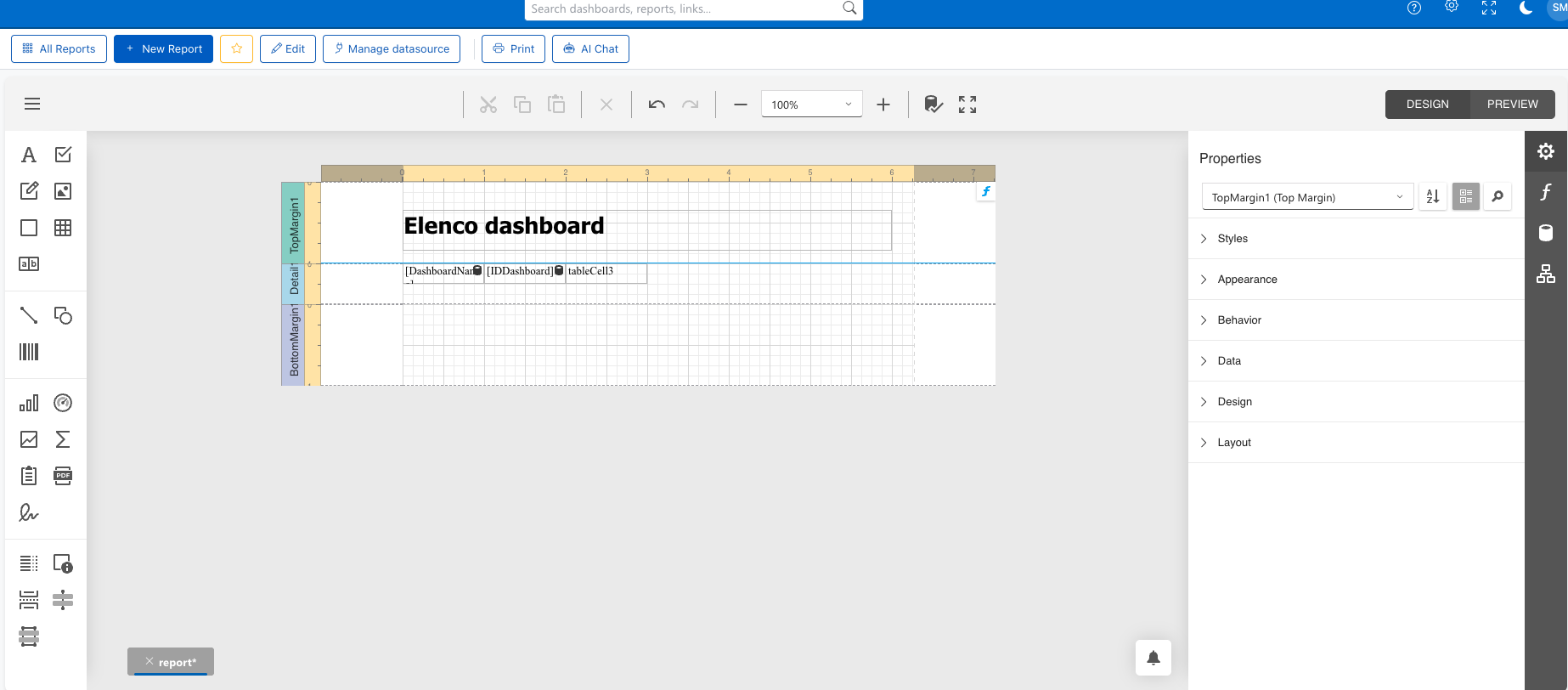
Task: Zoom in with the plus button
Action: click(x=883, y=105)
